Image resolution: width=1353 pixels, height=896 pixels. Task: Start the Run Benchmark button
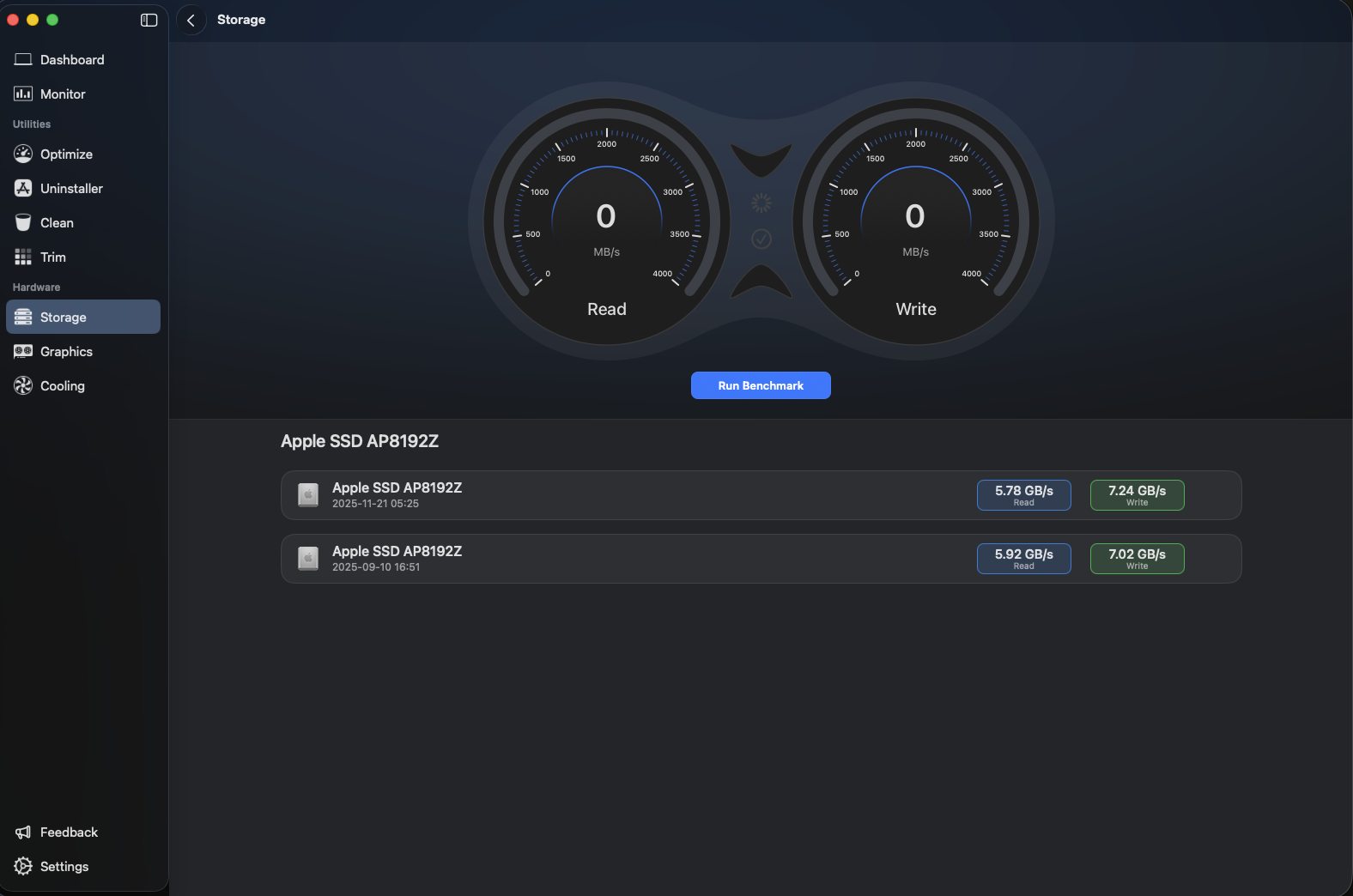[x=761, y=385]
